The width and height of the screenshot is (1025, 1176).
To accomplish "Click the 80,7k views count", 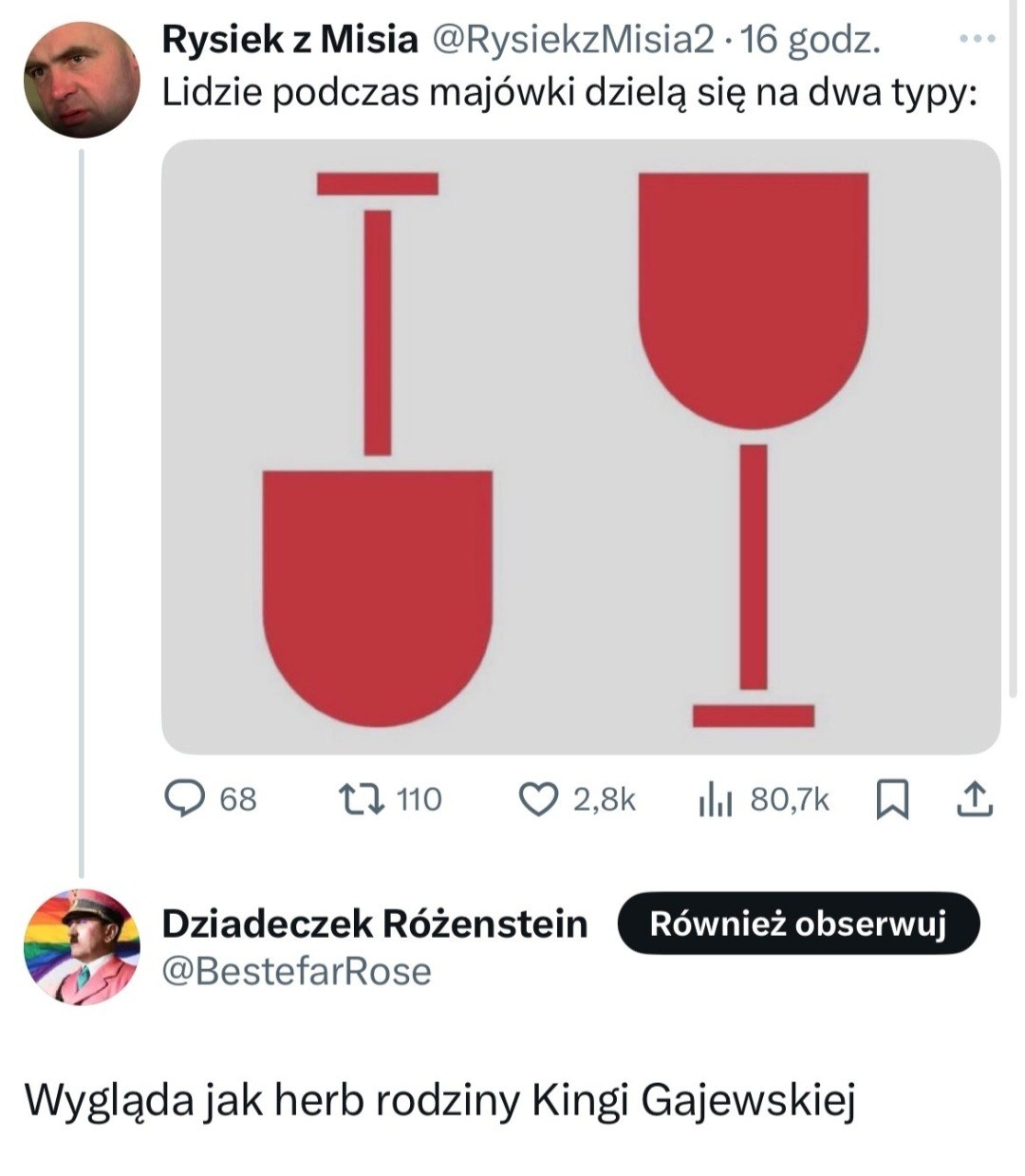I will coord(790,799).
